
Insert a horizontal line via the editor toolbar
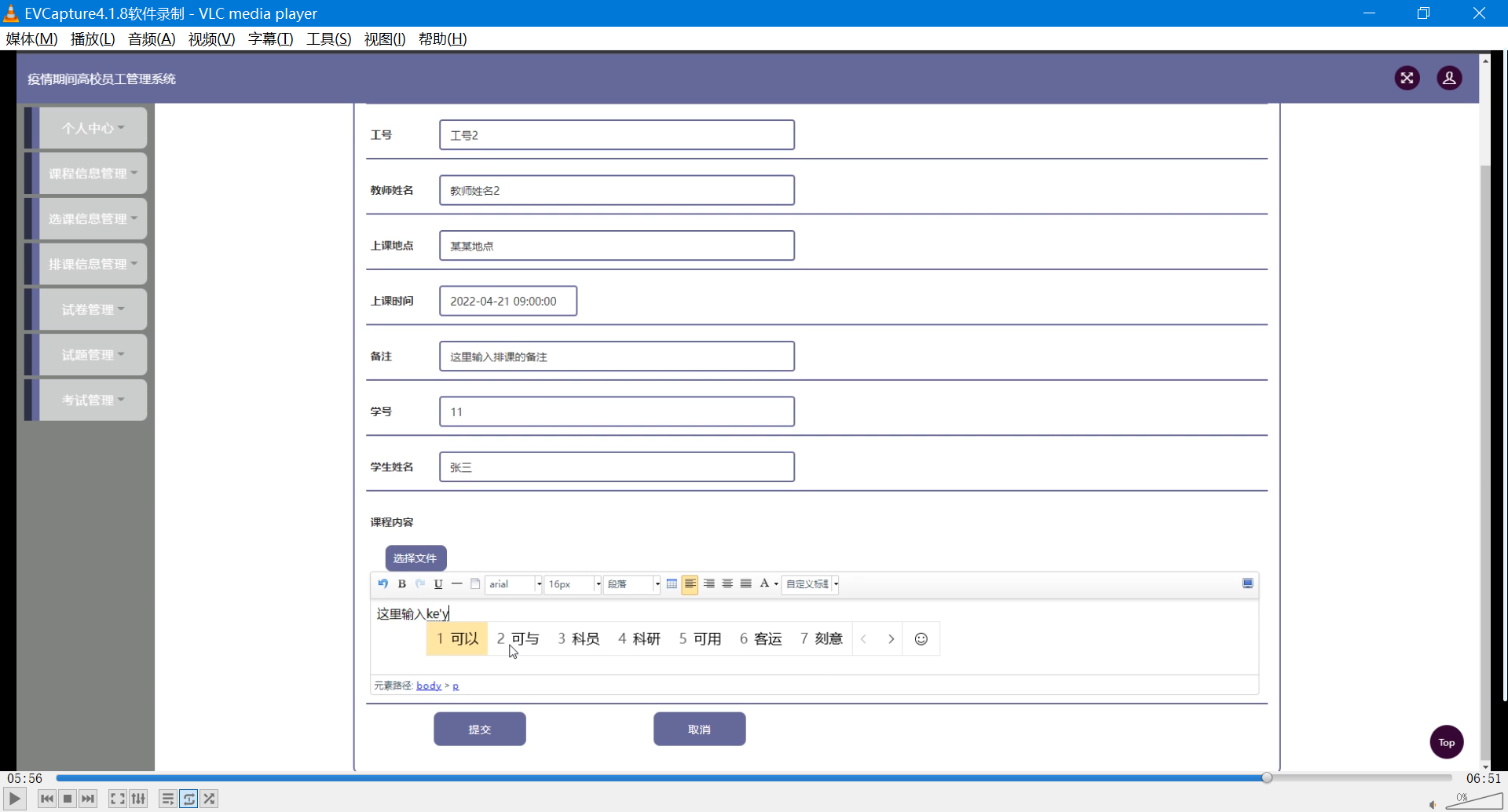click(457, 583)
